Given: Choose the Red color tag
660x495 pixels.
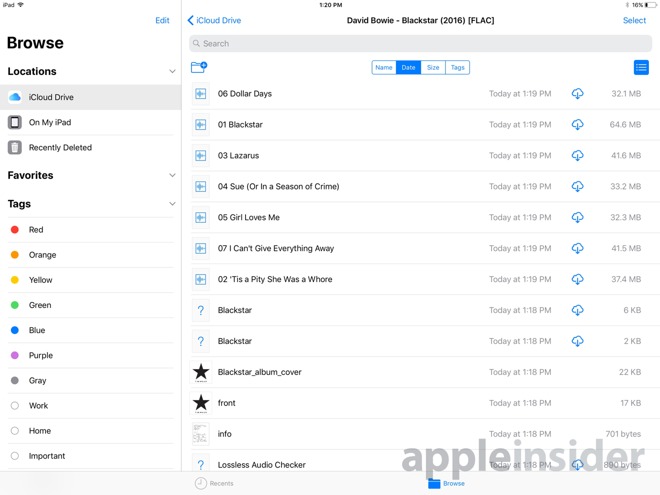Looking at the screenshot, I should 36,230.
